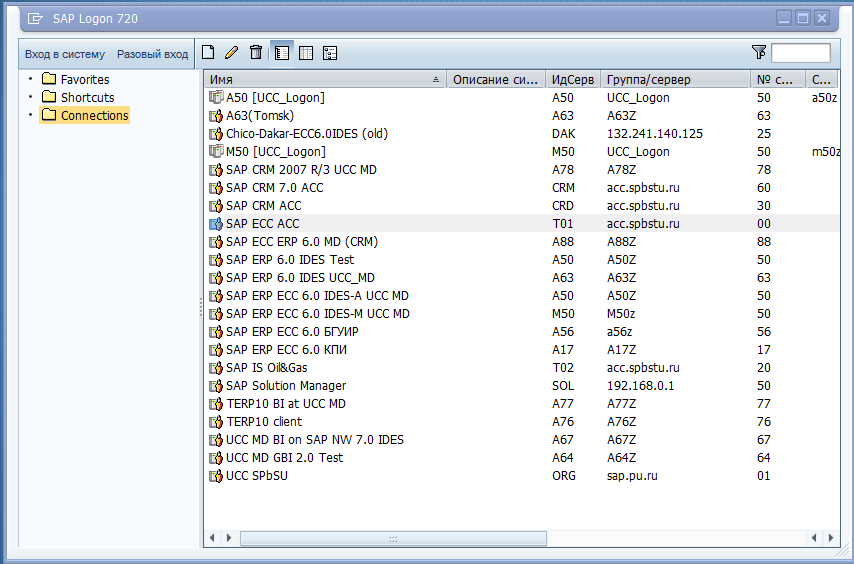Maximize the SAP Logon 720 window

tap(803, 18)
